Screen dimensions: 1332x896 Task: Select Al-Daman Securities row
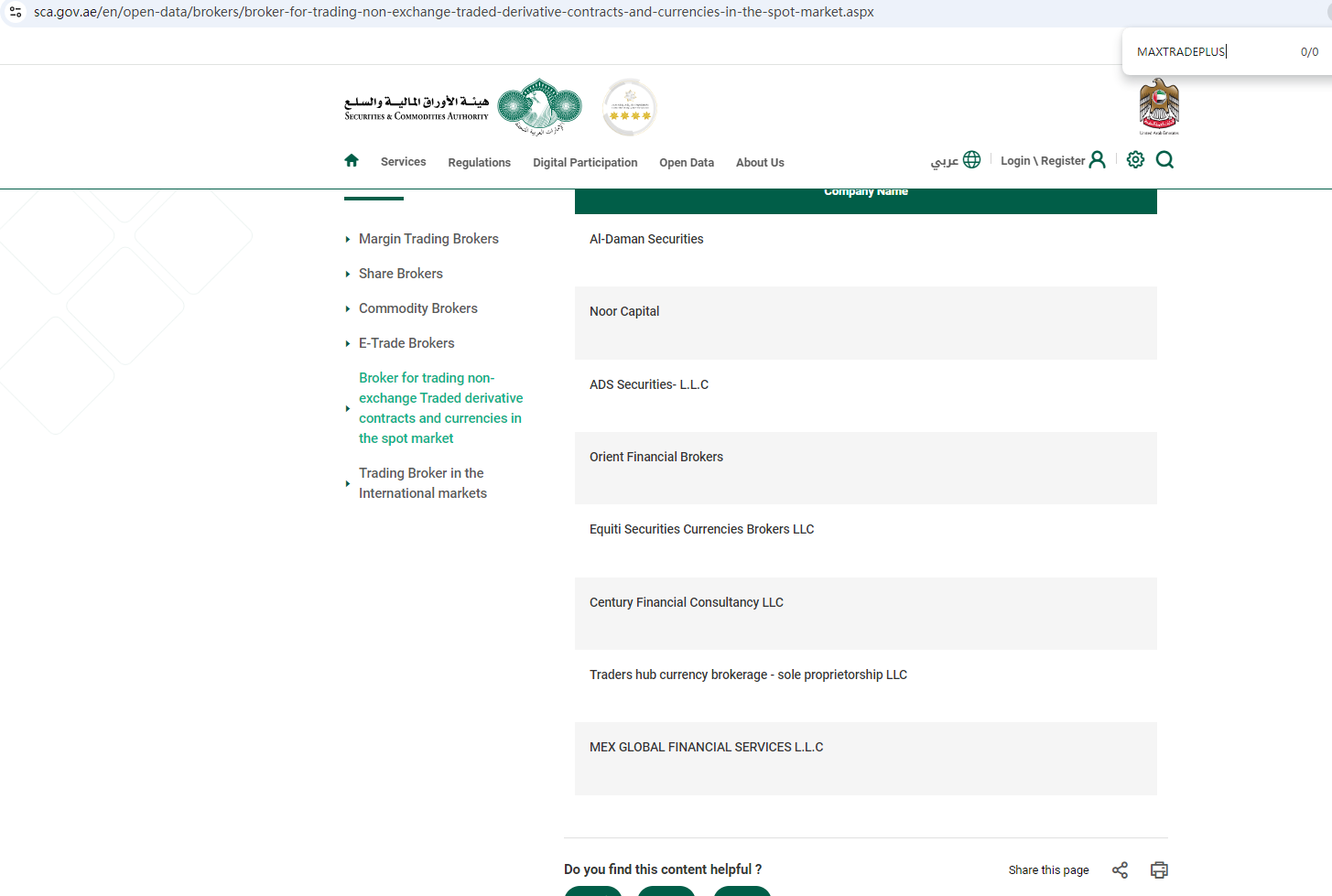click(x=866, y=251)
